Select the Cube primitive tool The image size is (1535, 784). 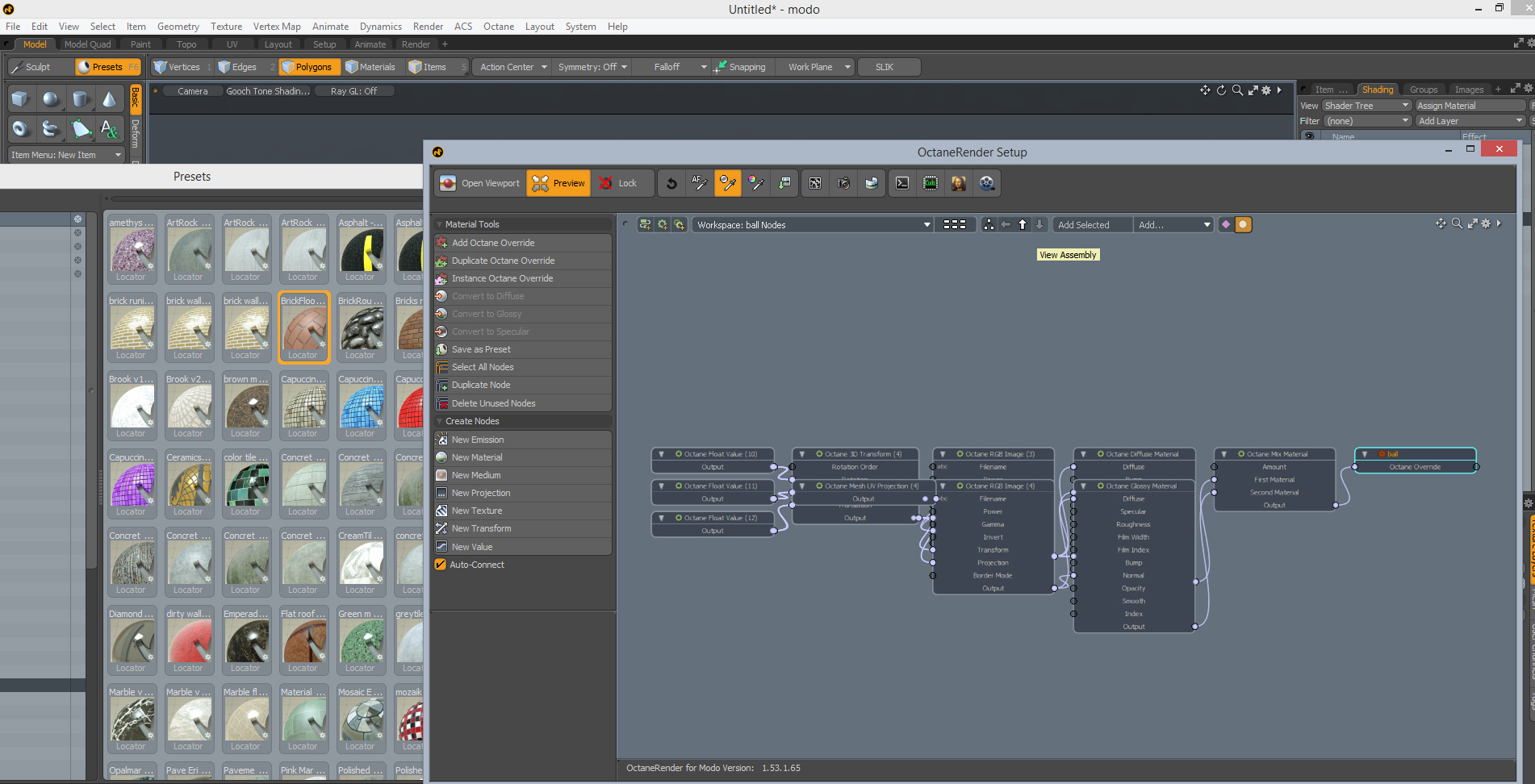tap(20, 99)
